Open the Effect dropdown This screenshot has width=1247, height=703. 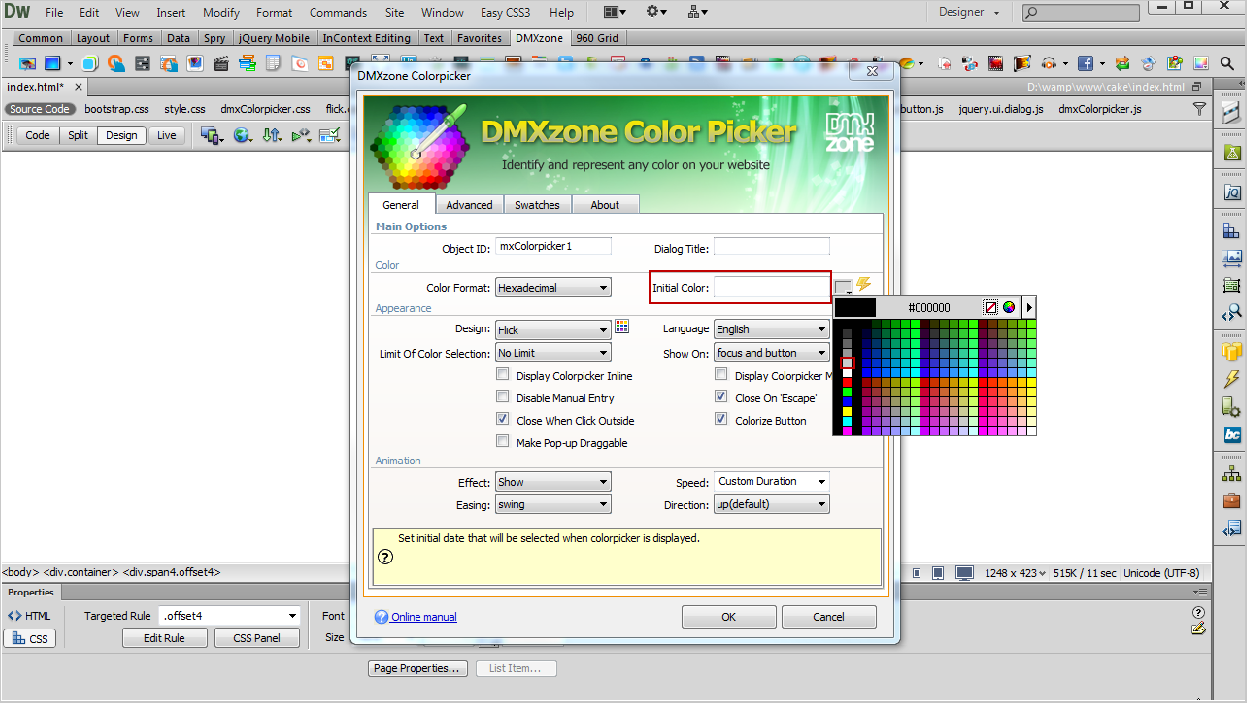click(553, 482)
